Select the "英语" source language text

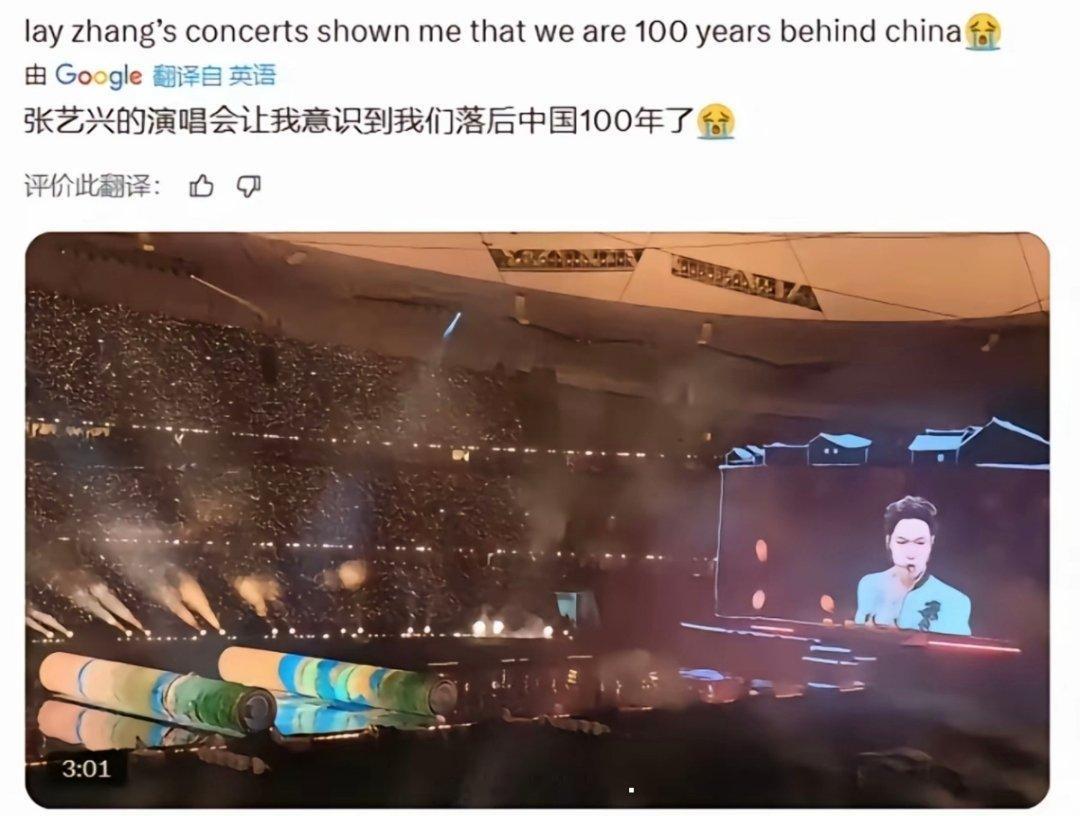[x=252, y=76]
